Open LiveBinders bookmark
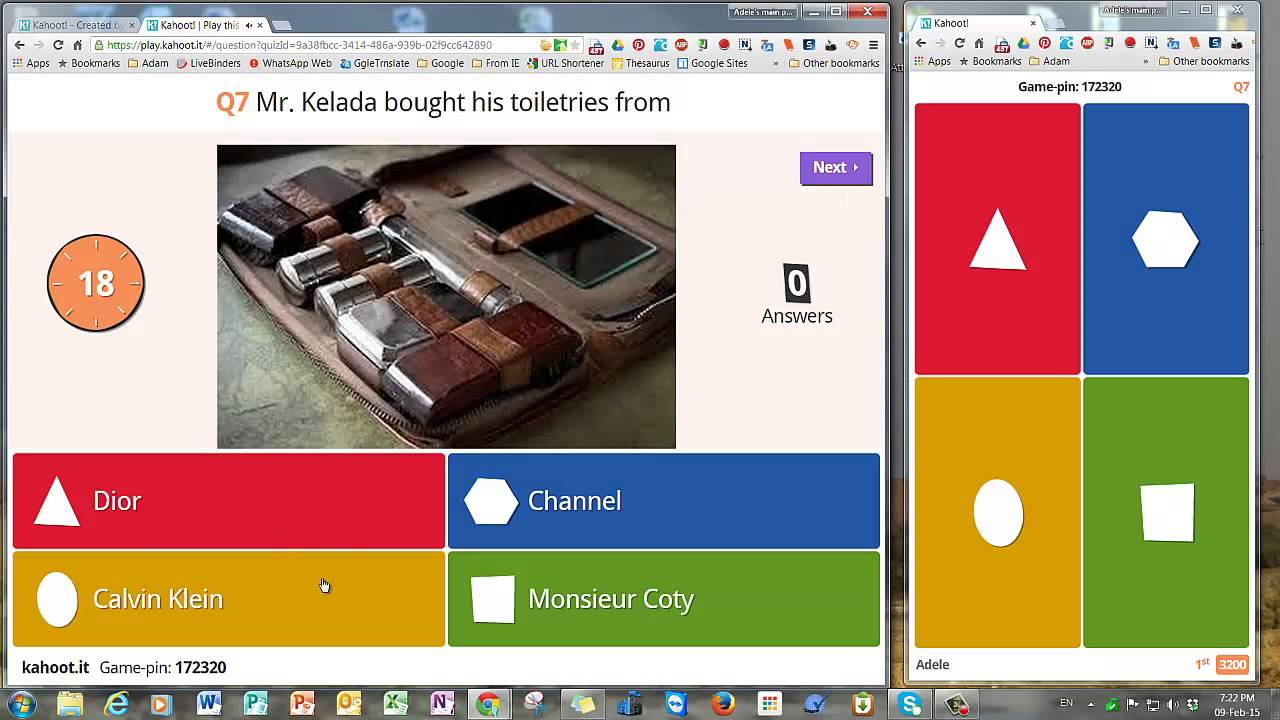 click(x=209, y=63)
